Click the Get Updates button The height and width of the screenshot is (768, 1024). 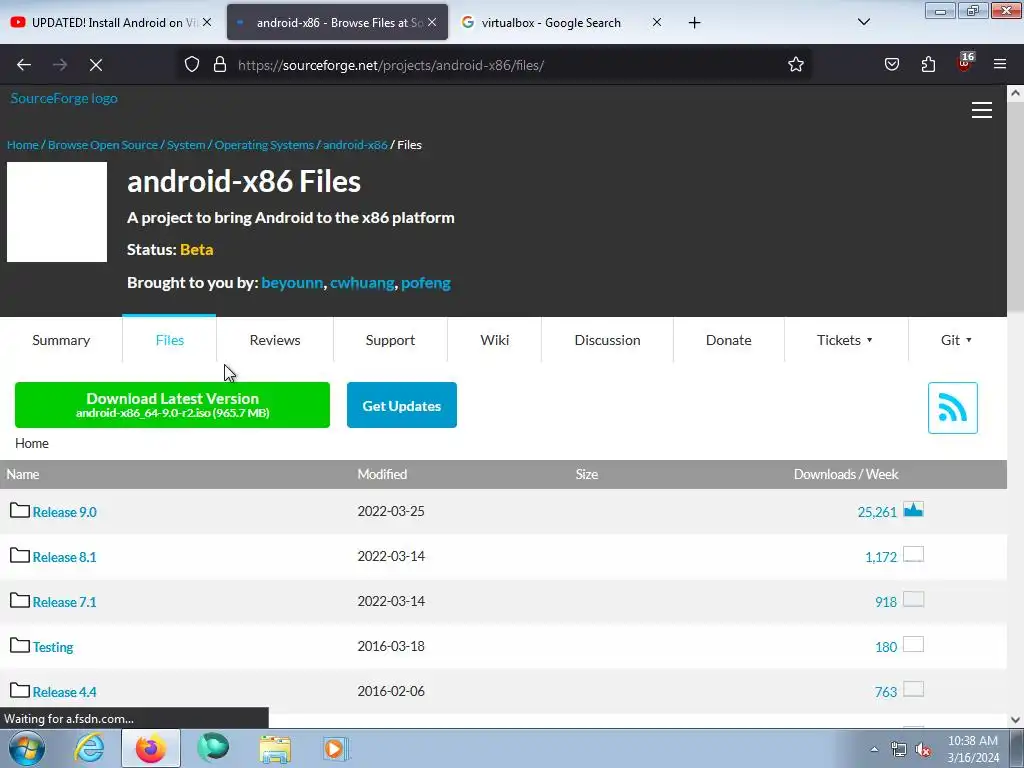pyautogui.click(x=402, y=405)
